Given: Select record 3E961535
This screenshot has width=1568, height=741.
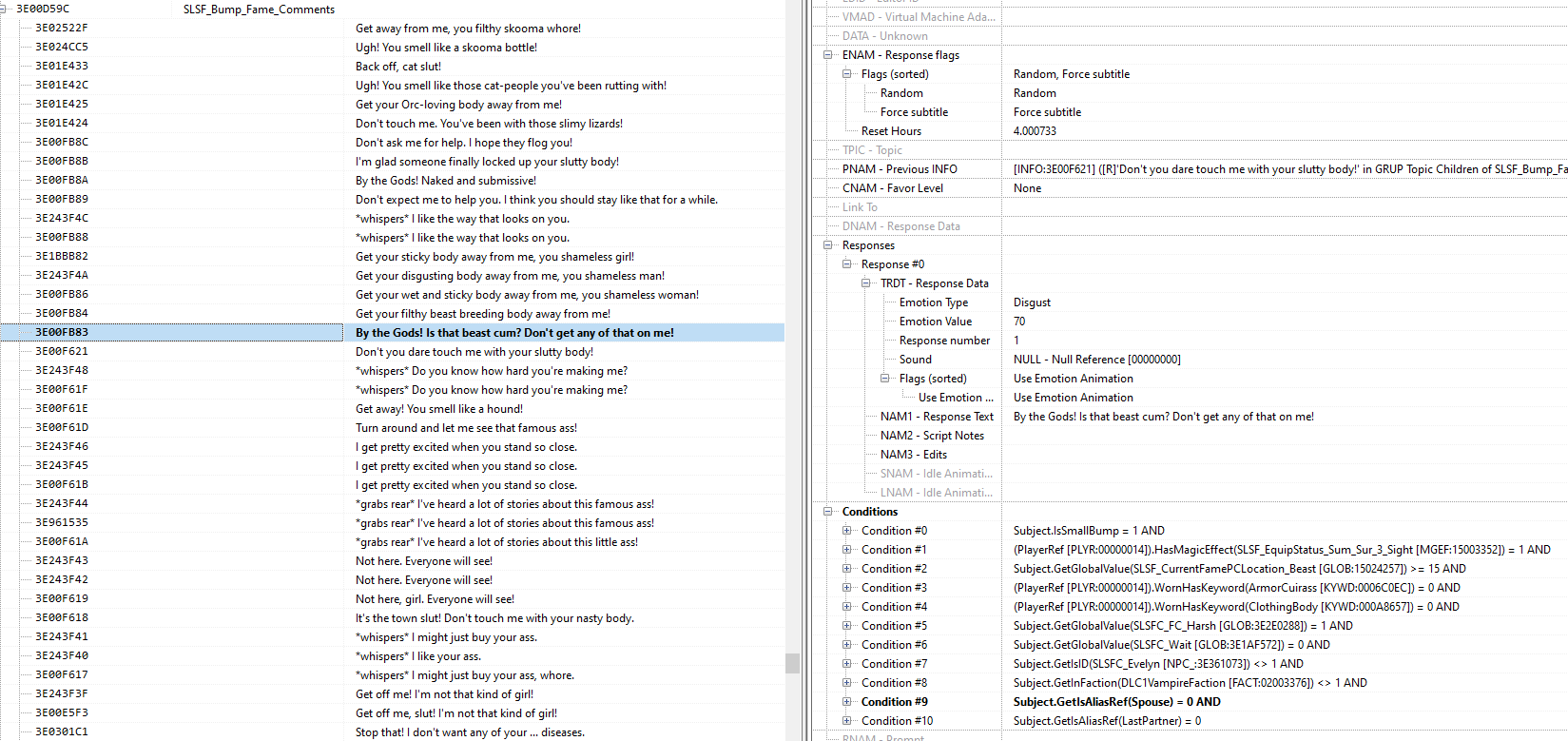Looking at the screenshot, I should (x=392, y=523).
